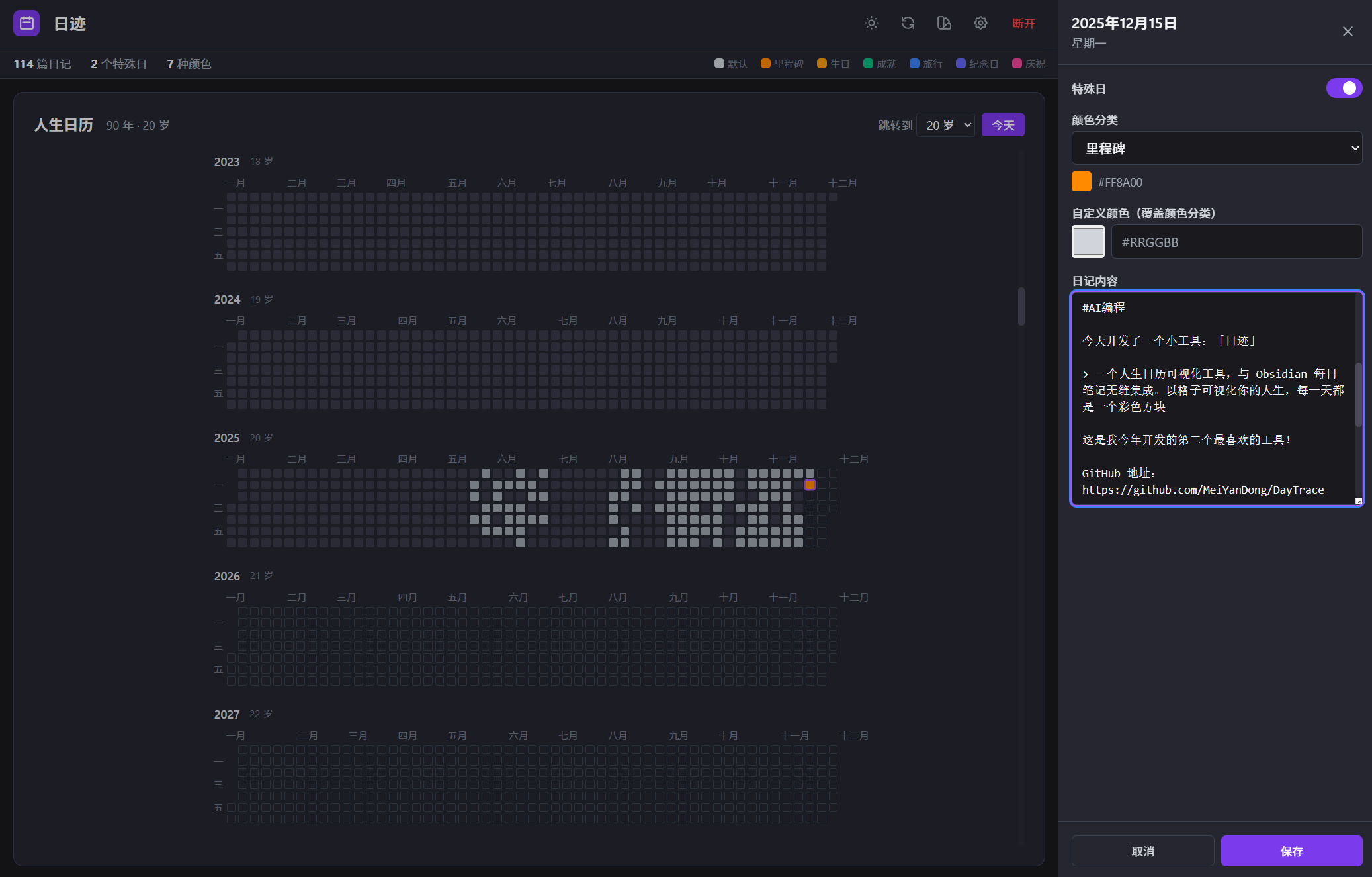Open the 颜色分类 里程碑 dropdown

click(1216, 148)
